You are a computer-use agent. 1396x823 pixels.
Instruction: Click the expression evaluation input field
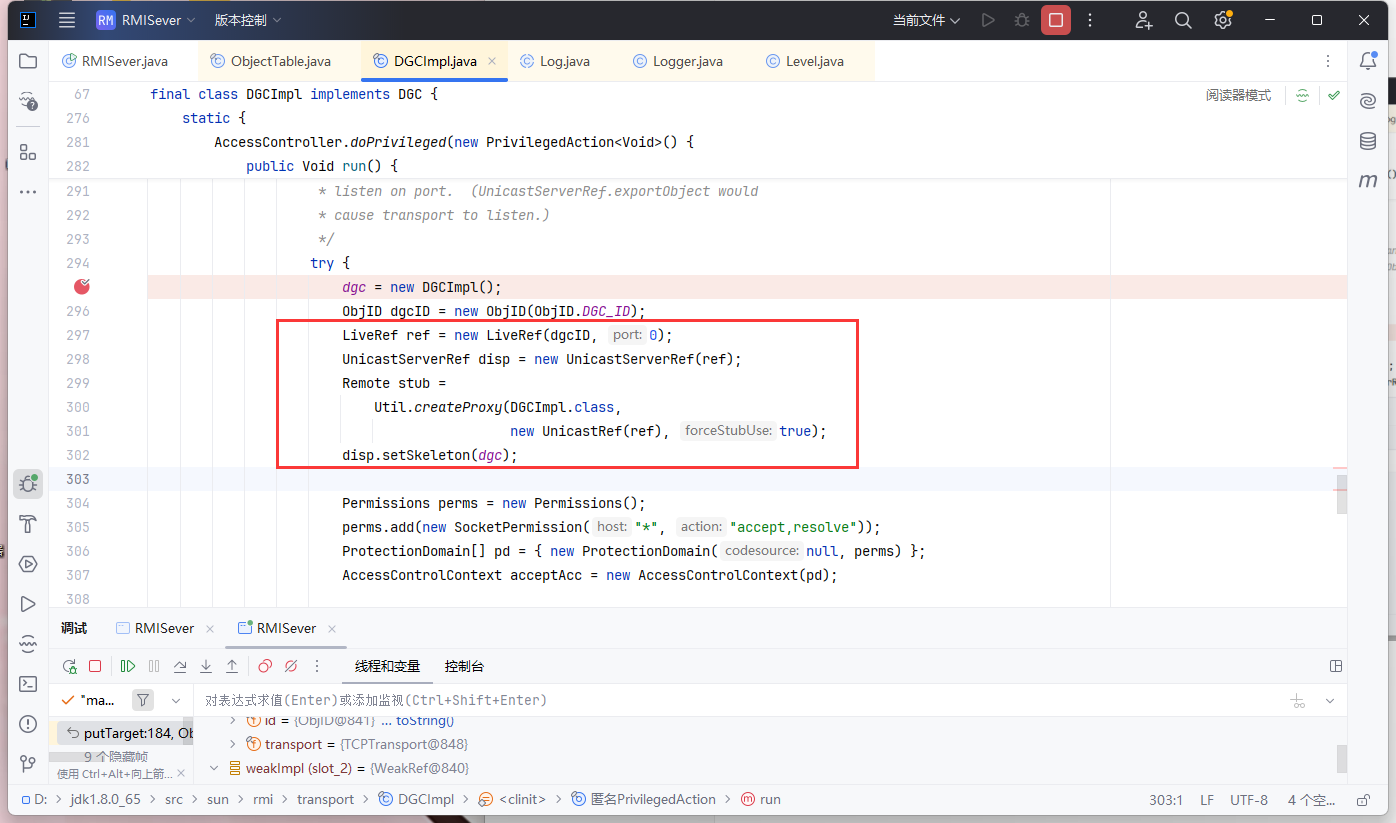point(700,700)
